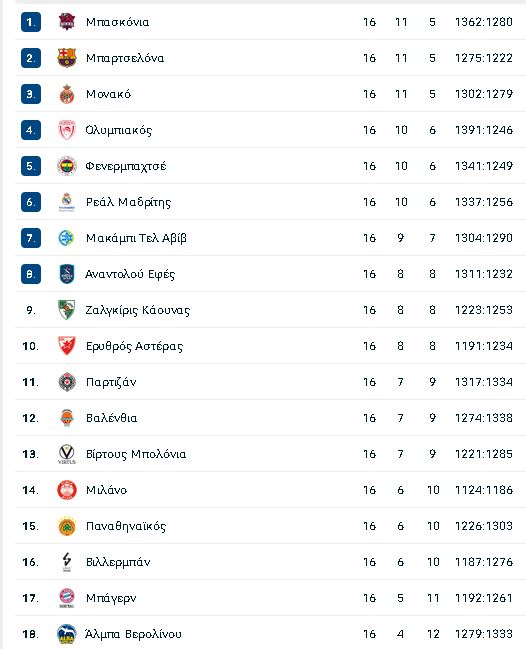Screen dimensions: 526x649
Task: Click the Παναθηναϊκός clover logo
Action: pyautogui.click(x=67, y=526)
